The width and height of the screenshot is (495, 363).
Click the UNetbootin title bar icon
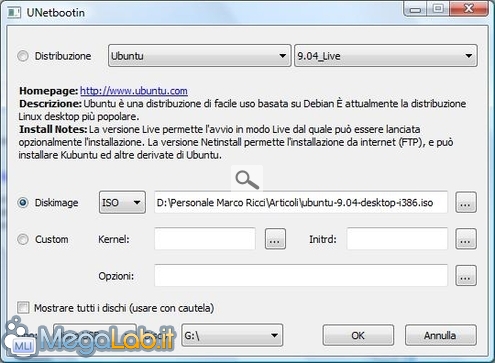pos(14,13)
